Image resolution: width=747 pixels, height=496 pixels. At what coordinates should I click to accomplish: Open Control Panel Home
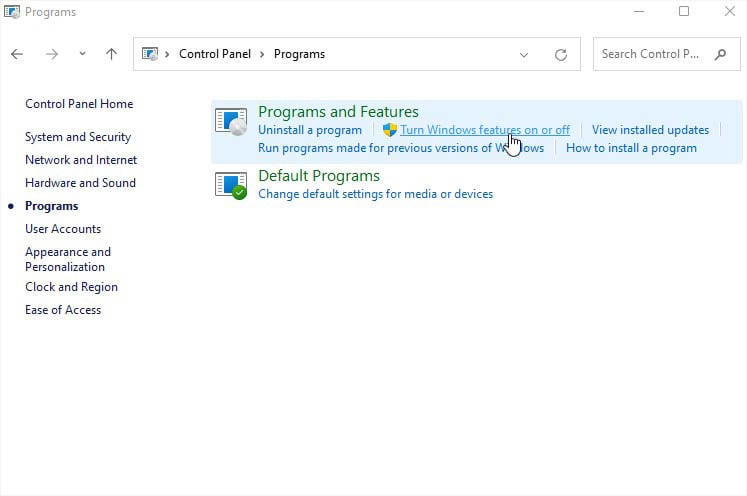point(79,104)
